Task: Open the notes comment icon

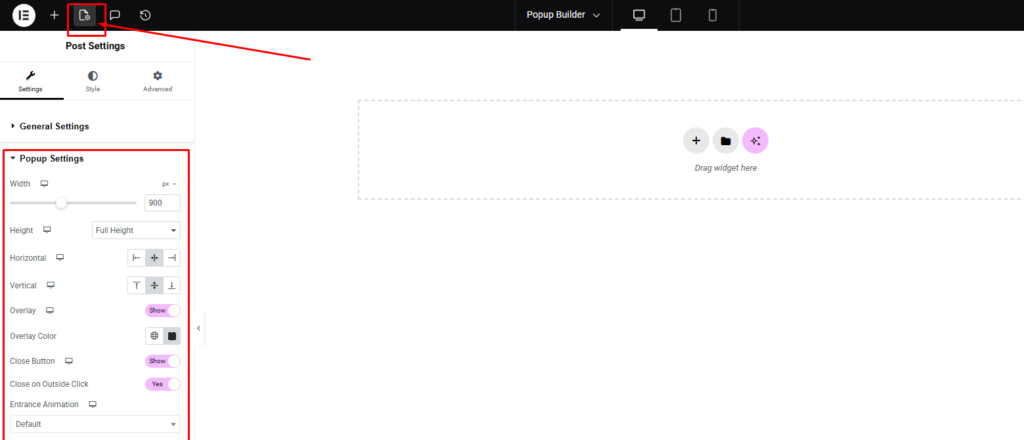Action: pos(115,15)
